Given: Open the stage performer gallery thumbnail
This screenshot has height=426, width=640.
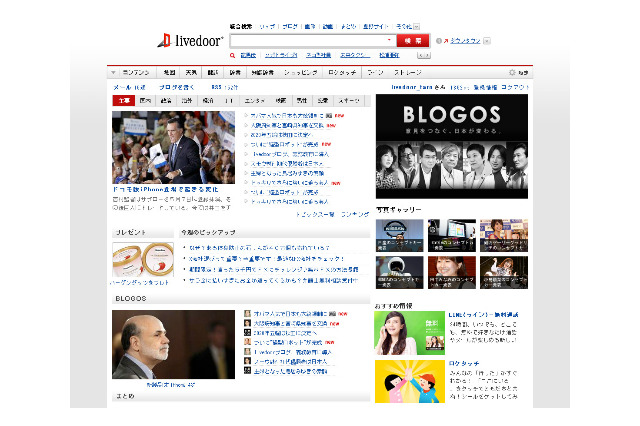Looking at the screenshot, I should [504, 272].
